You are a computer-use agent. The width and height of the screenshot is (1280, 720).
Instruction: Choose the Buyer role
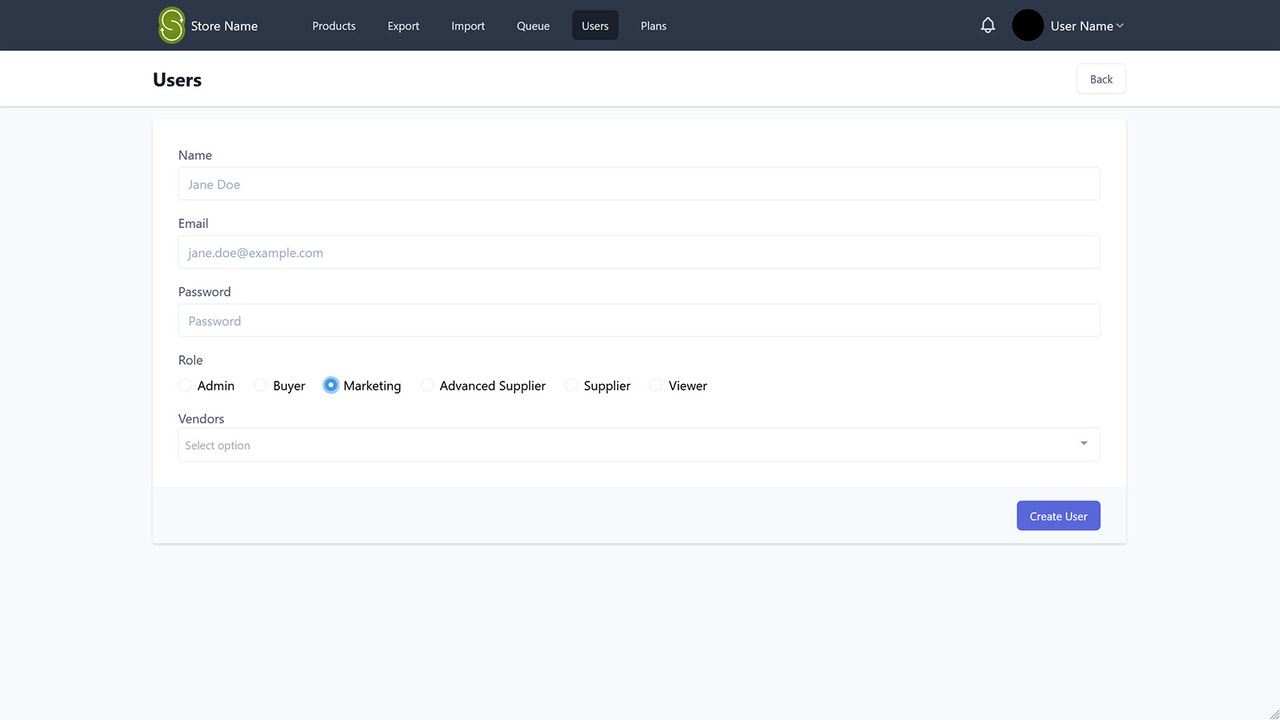[259, 385]
